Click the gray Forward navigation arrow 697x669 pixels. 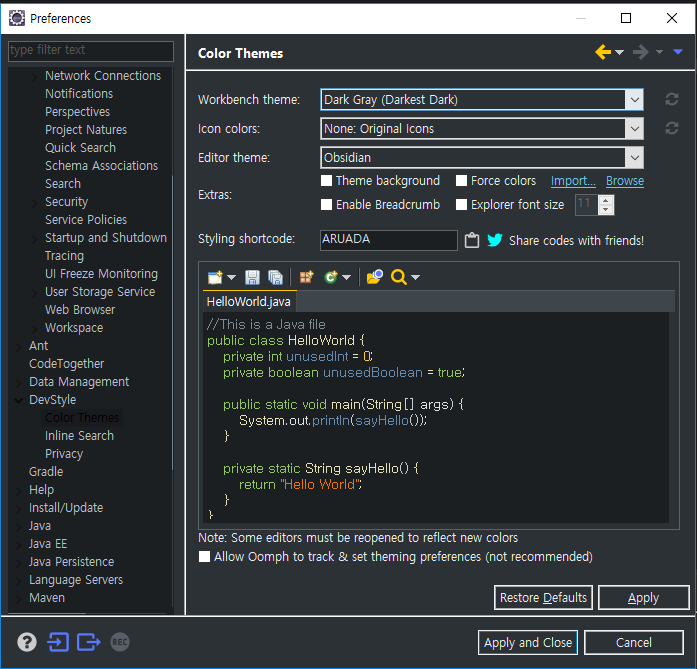point(641,52)
